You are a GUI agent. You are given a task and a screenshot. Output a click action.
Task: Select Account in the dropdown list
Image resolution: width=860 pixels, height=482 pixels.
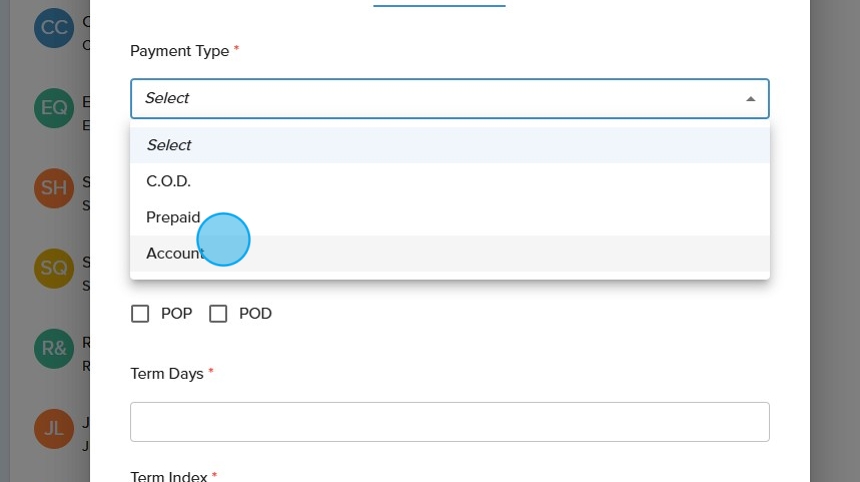175,253
